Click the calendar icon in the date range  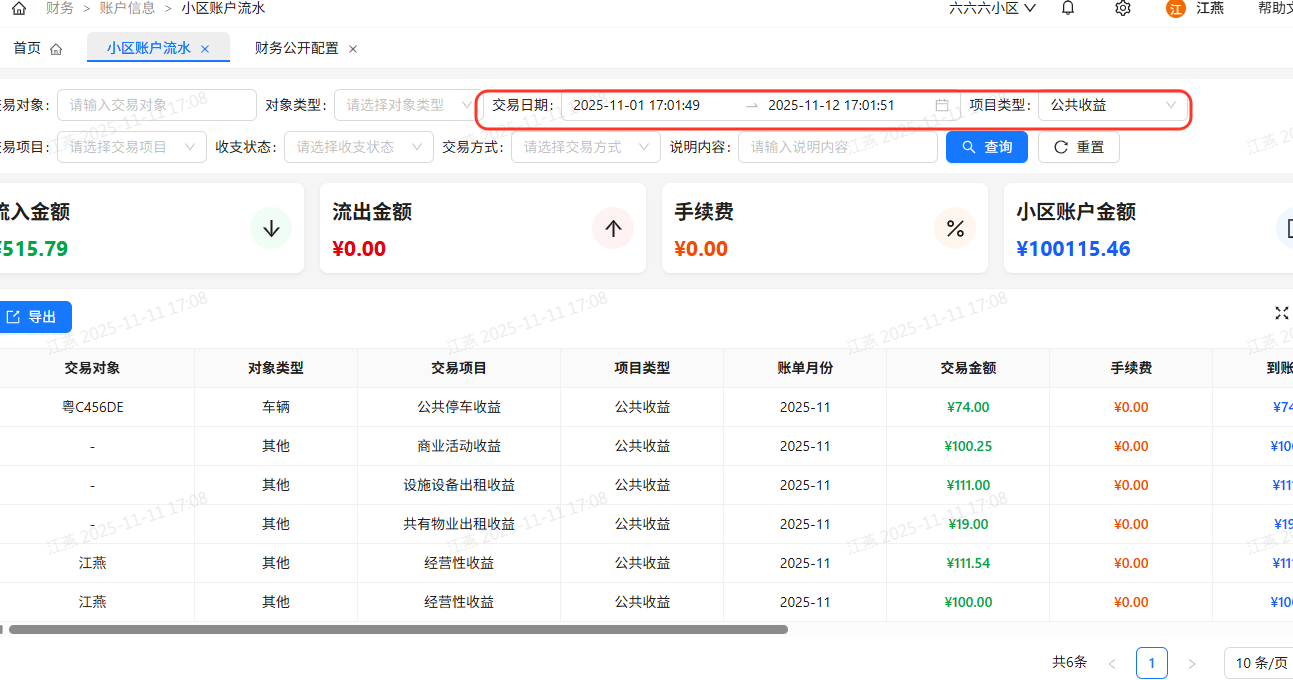(941, 105)
